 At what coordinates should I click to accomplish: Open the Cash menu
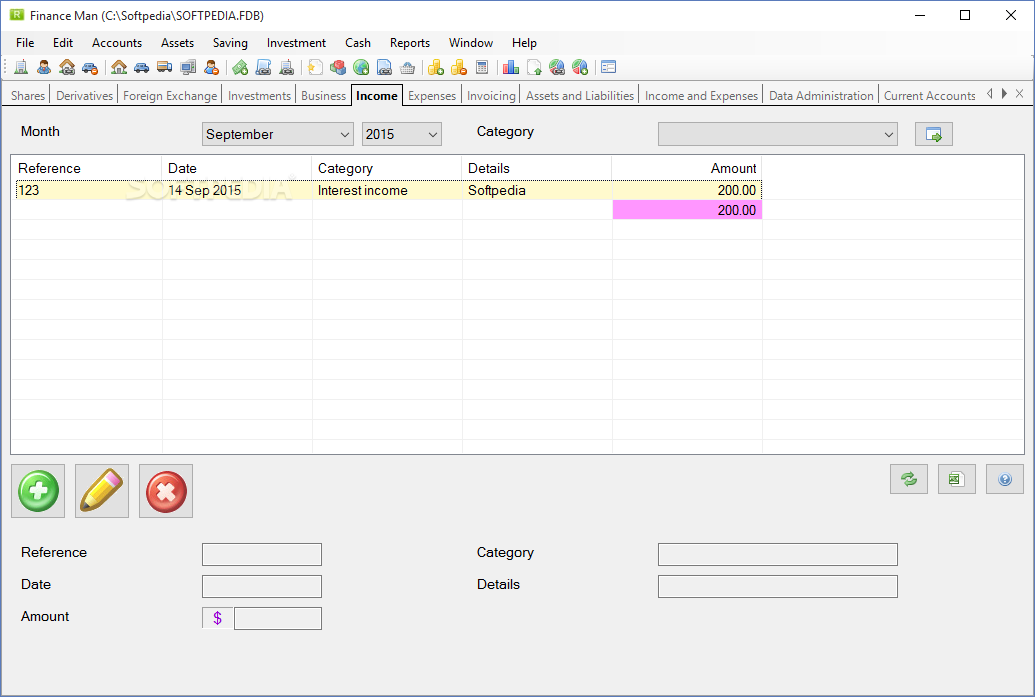coord(358,43)
